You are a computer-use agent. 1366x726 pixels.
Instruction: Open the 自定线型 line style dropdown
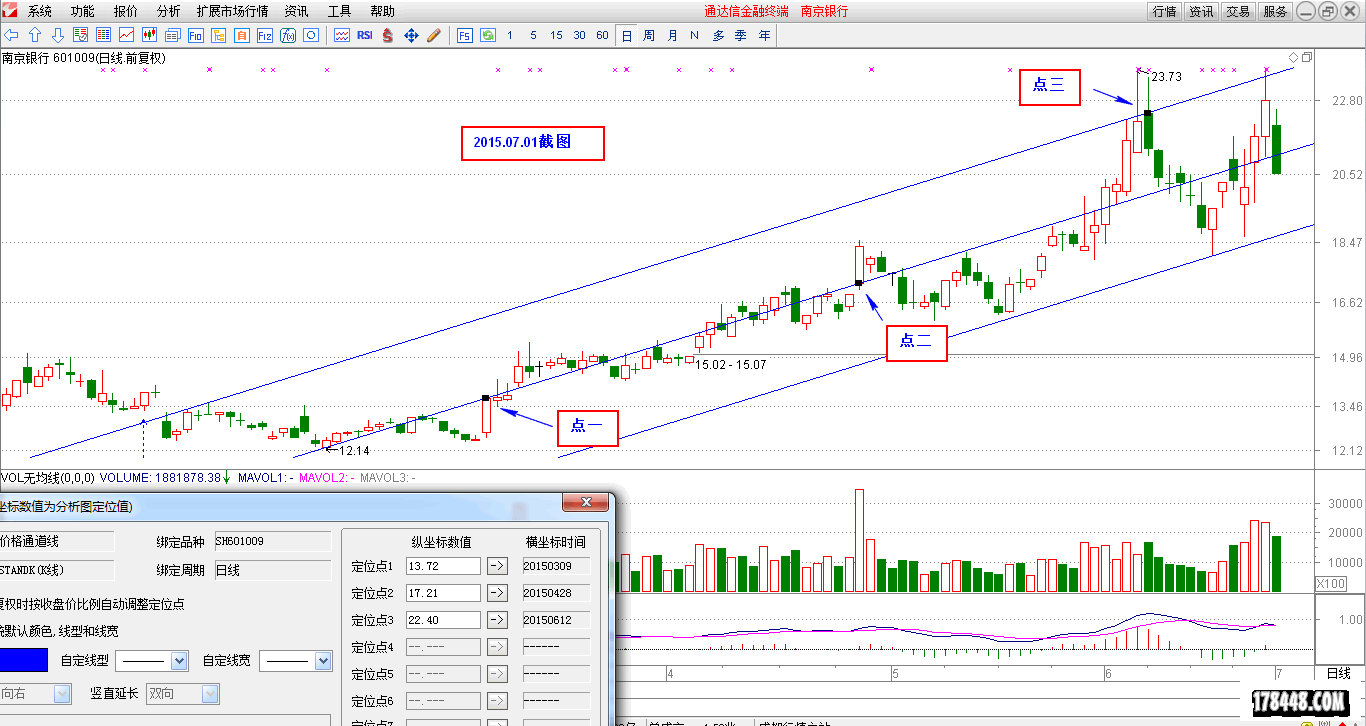pyautogui.click(x=152, y=660)
